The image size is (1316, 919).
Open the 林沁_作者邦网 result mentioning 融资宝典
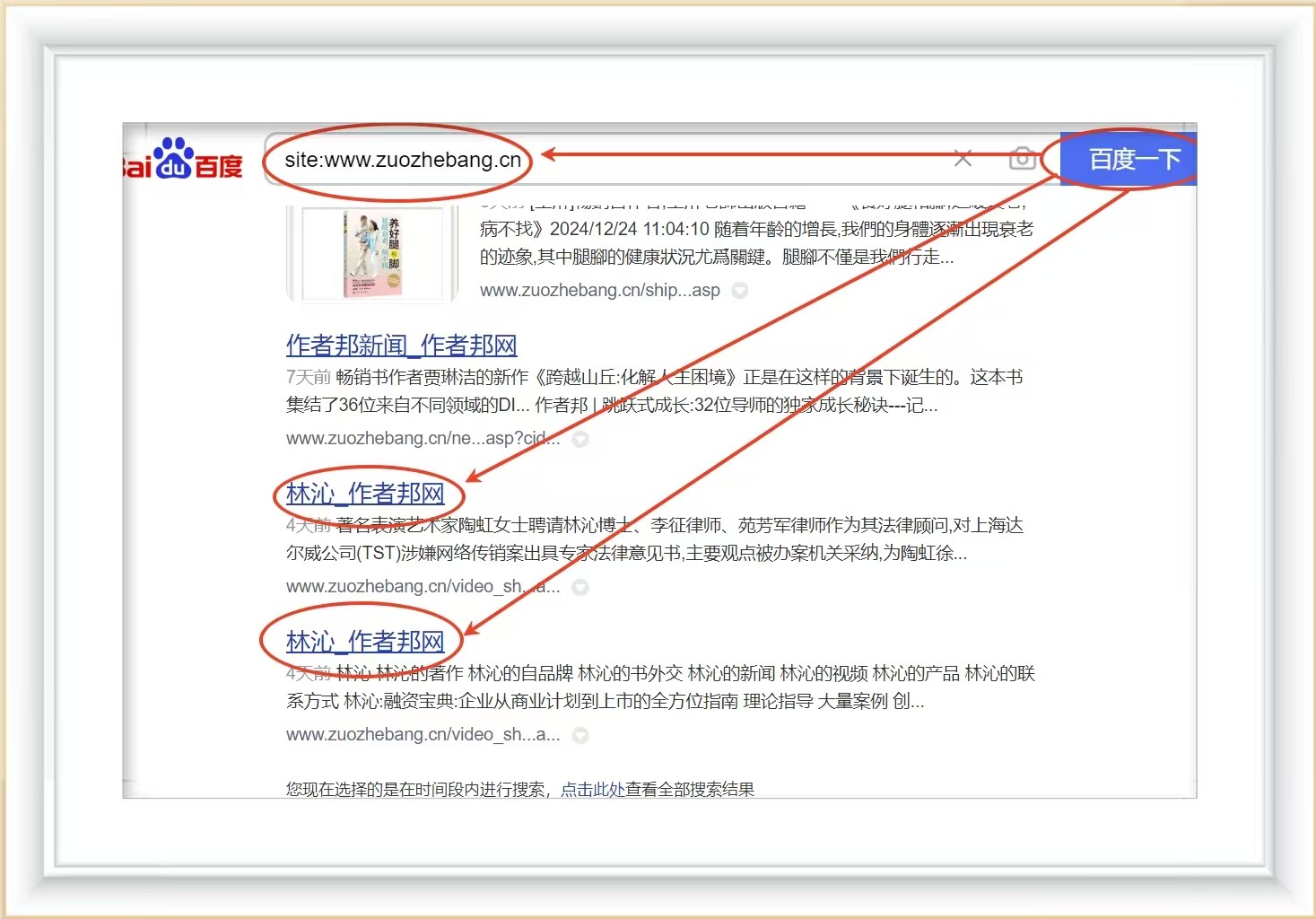click(x=365, y=642)
